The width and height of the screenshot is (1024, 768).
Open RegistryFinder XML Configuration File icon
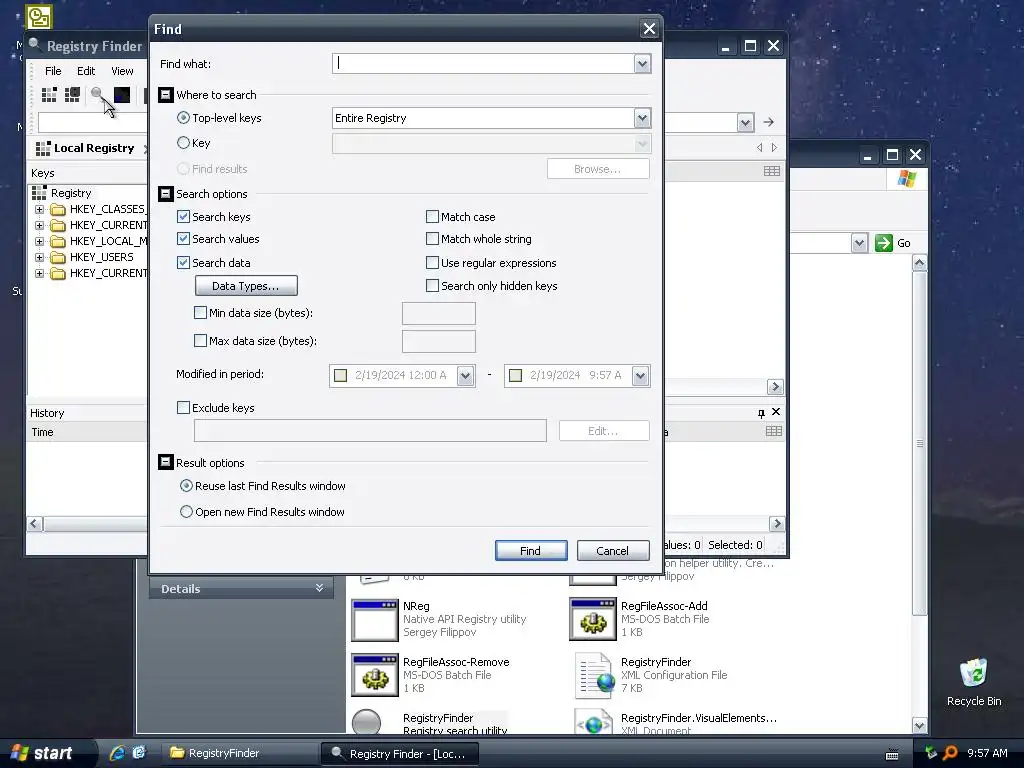[594, 675]
